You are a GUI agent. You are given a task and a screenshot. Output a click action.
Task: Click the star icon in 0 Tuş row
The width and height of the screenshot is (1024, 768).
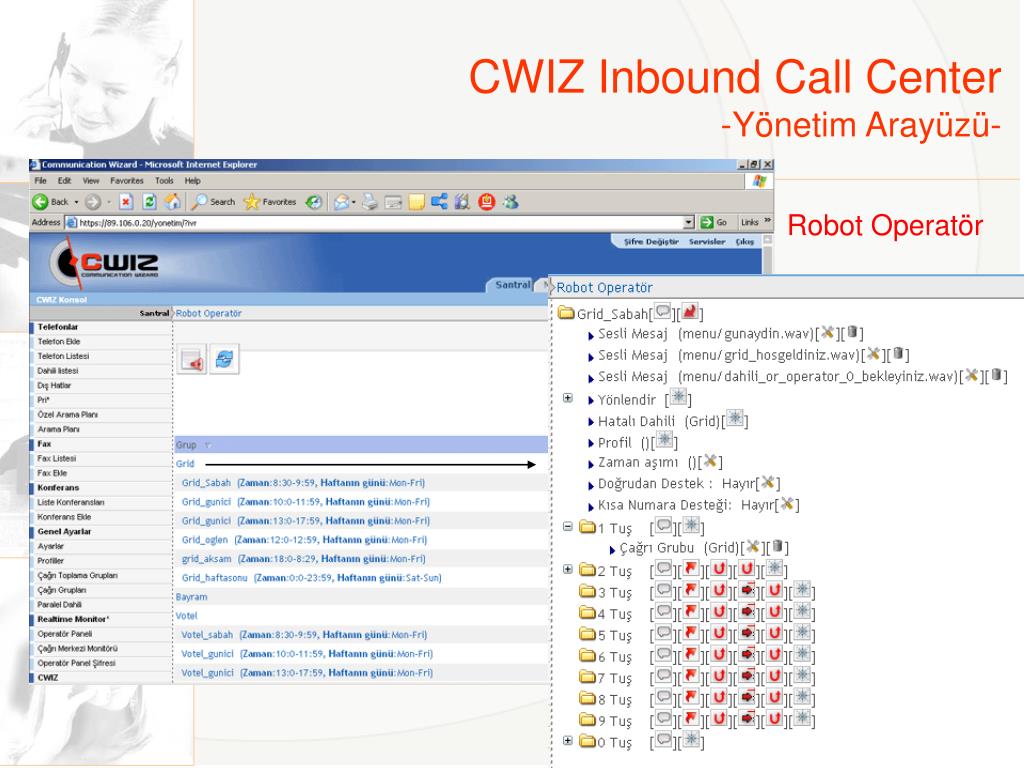(692, 740)
